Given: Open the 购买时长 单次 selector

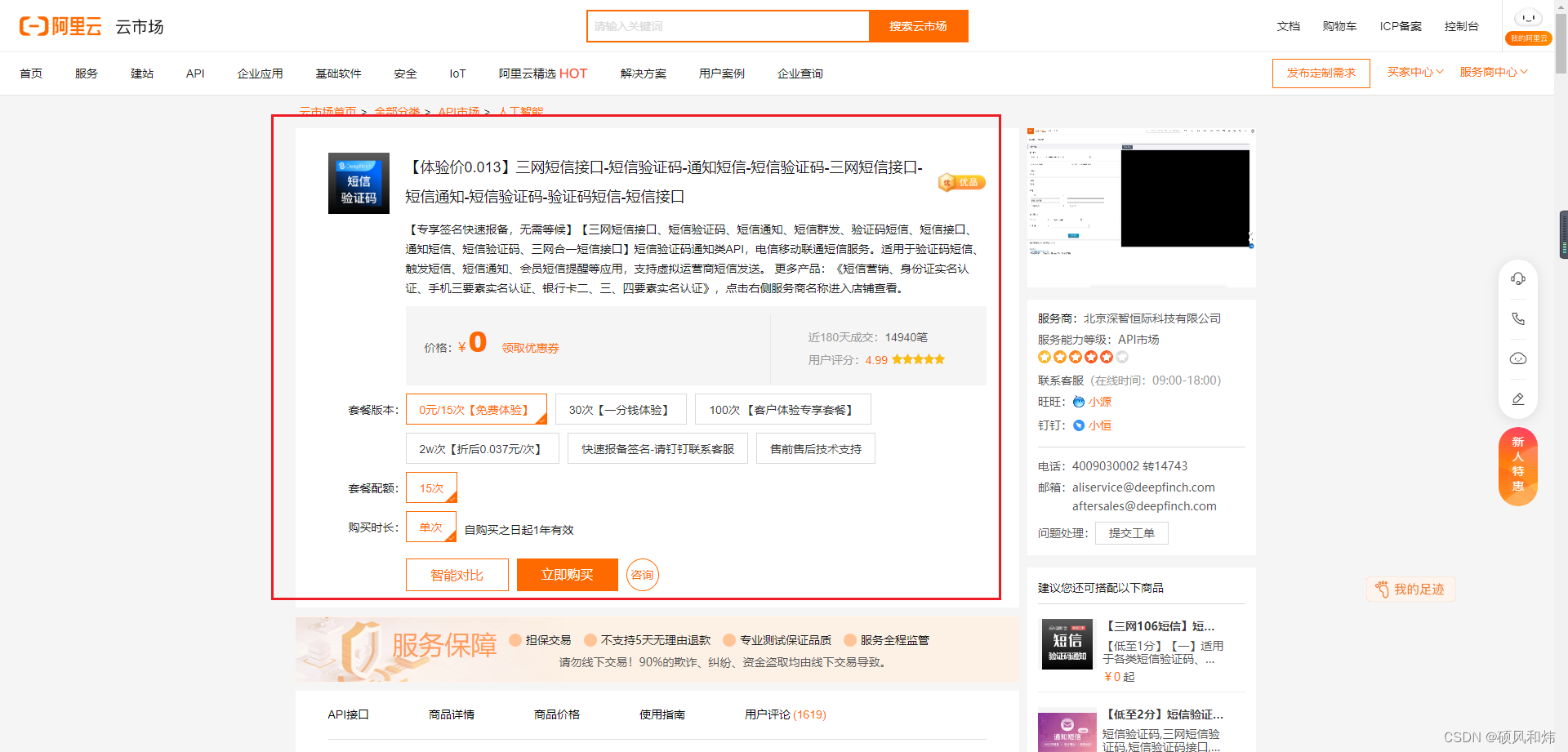Looking at the screenshot, I should click(431, 527).
